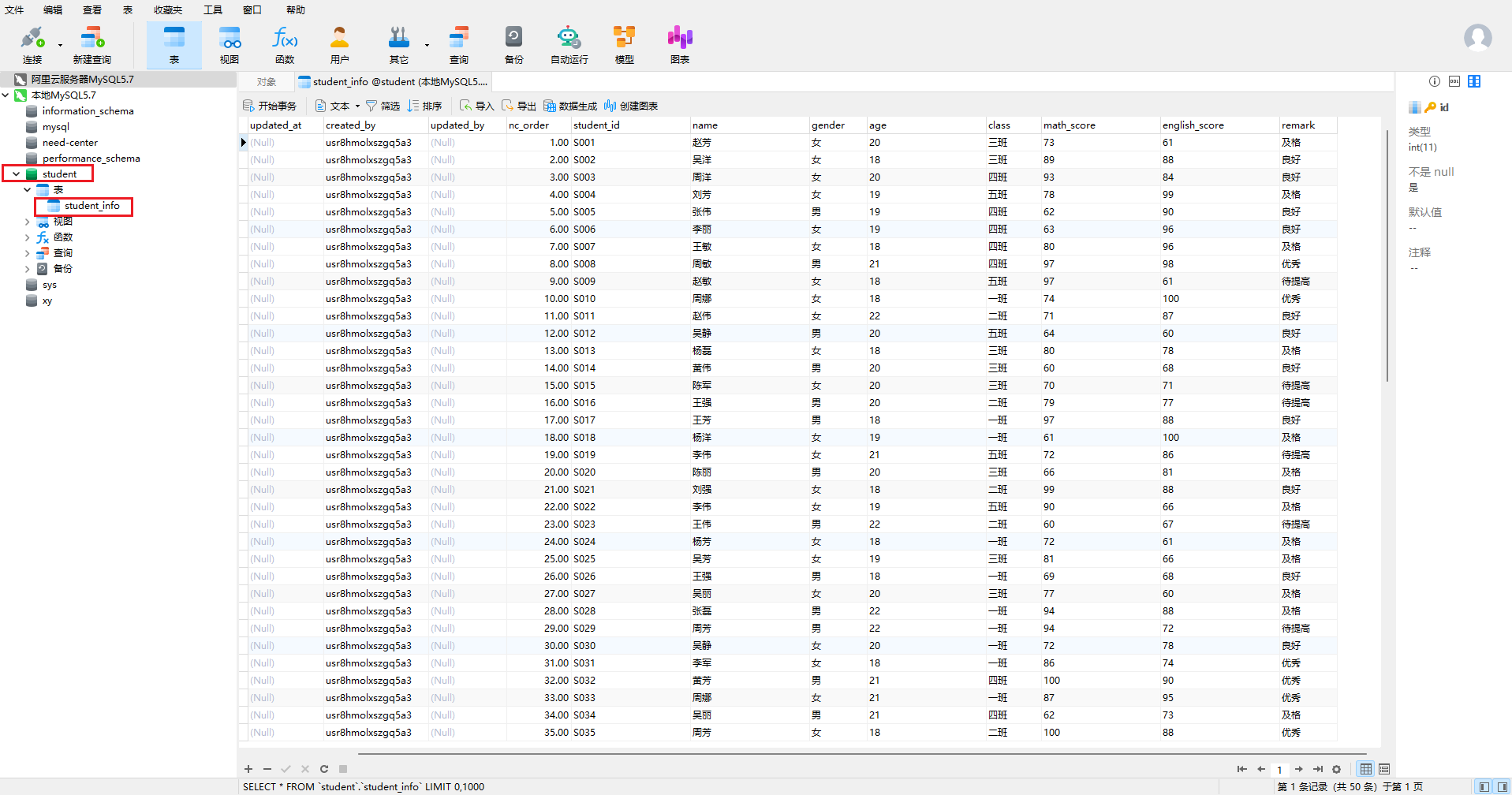Click the 筛选 (Filter) button
Screen dimensions: 1512x795
[383, 106]
